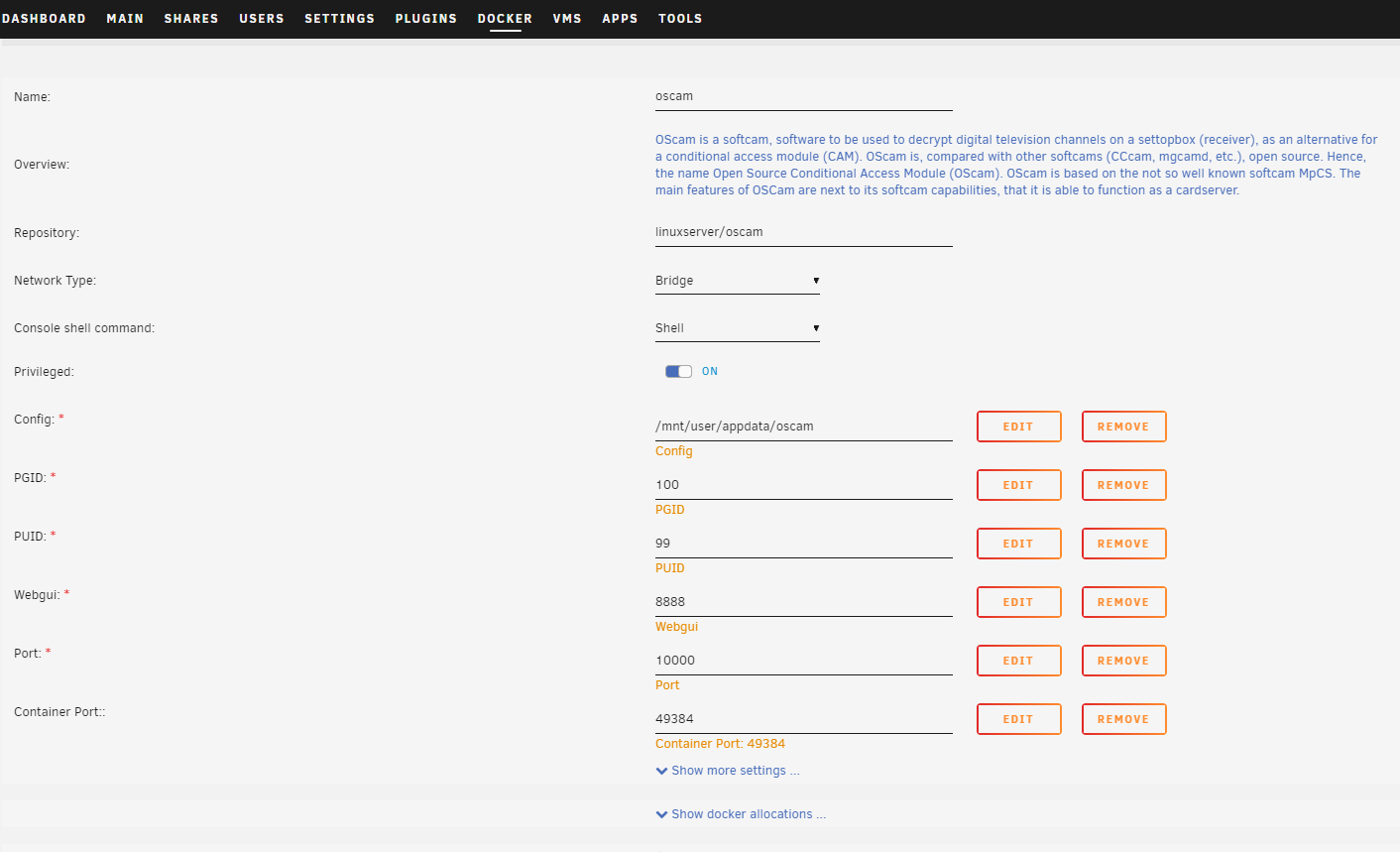Viewport: 1400px width, 852px height.
Task: Click the 'Repository:' label
Action: [x=47, y=233]
